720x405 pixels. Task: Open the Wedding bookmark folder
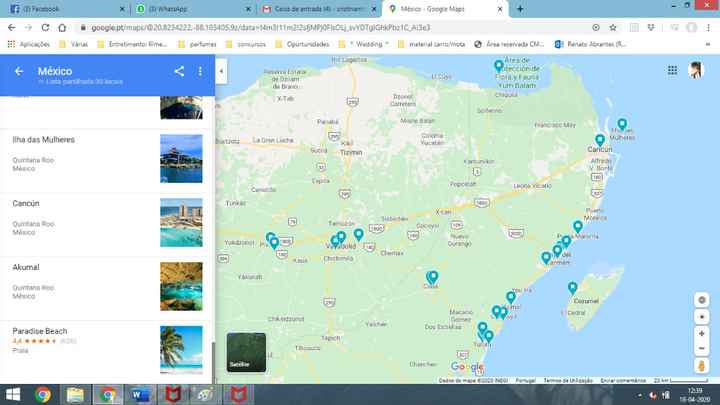tap(365, 44)
